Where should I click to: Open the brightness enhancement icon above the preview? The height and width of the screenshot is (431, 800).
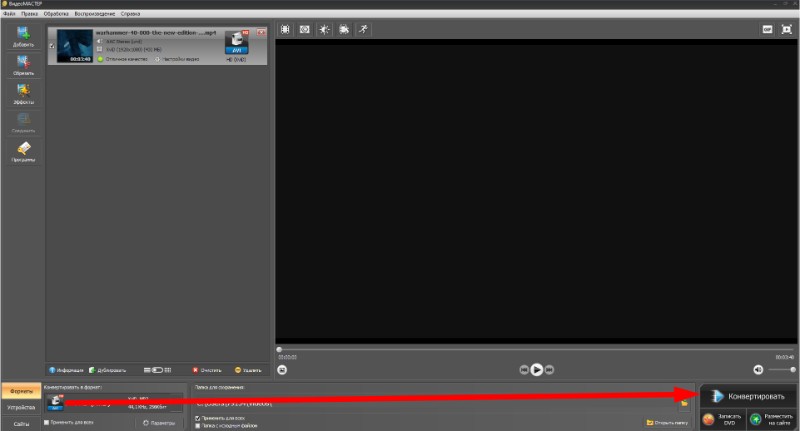(324, 30)
